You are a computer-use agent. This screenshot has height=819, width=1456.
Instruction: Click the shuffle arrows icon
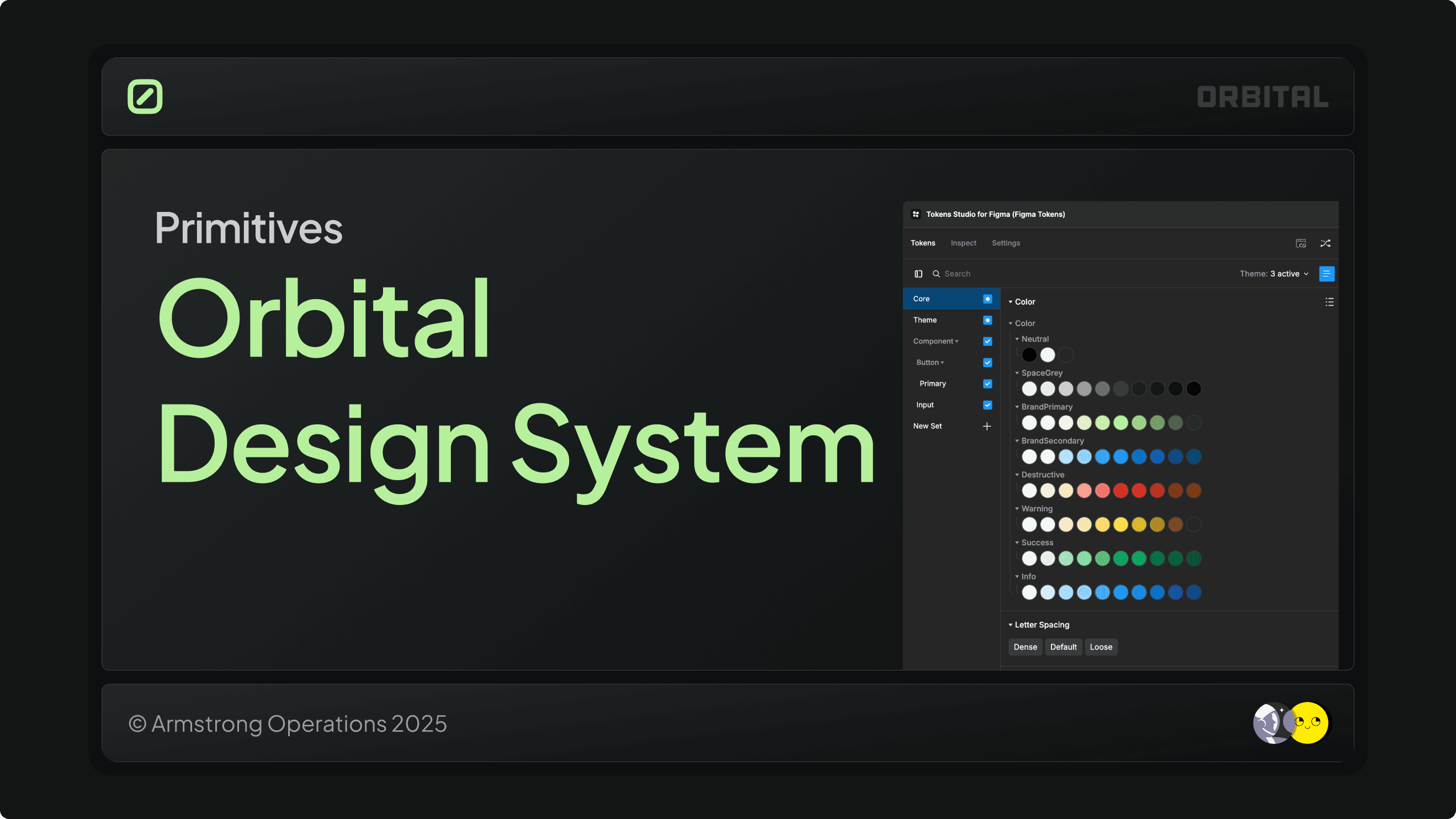pyautogui.click(x=1325, y=243)
